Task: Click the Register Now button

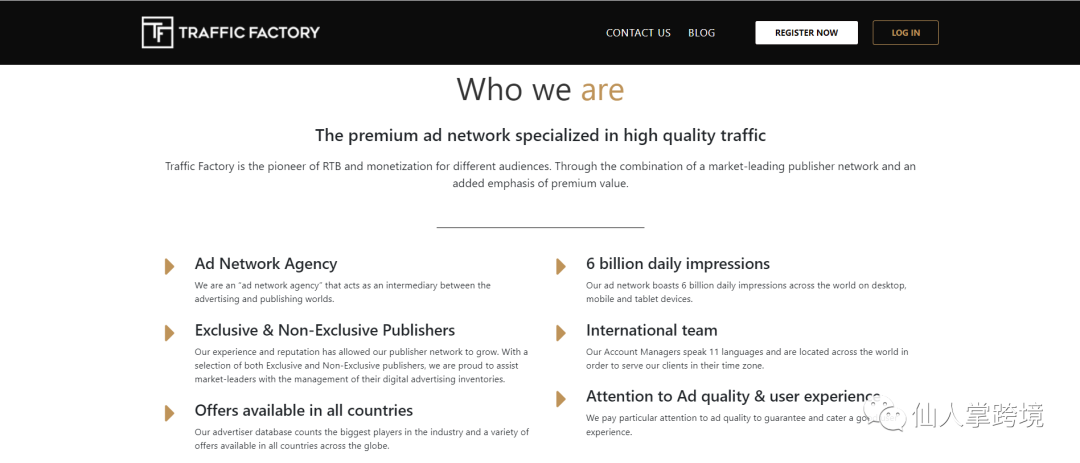Action: (x=807, y=32)
